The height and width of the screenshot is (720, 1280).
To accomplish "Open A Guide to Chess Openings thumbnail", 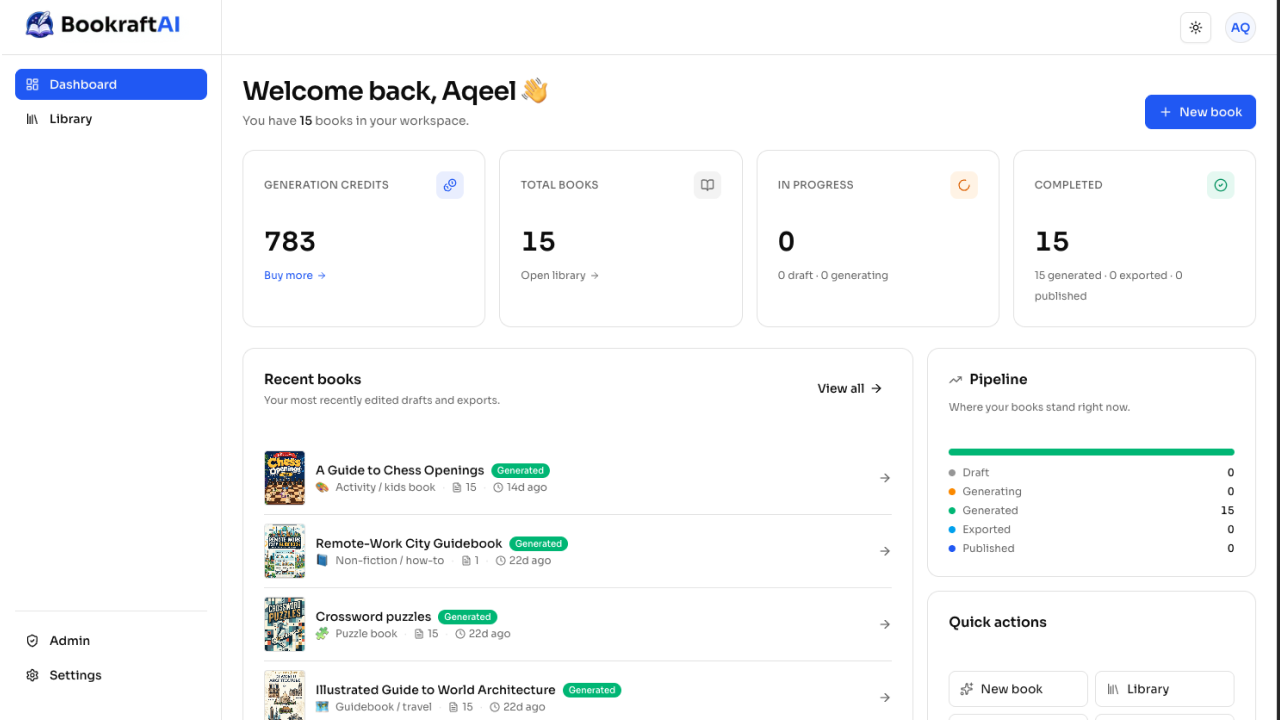I will click(285, 478).
